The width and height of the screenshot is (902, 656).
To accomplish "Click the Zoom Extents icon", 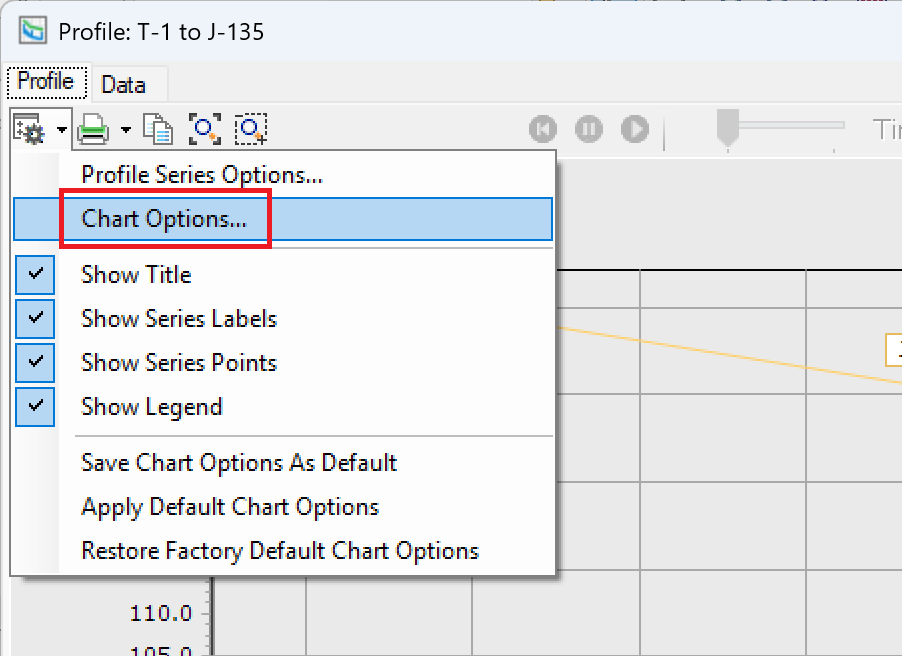I will tap(205, 129).
